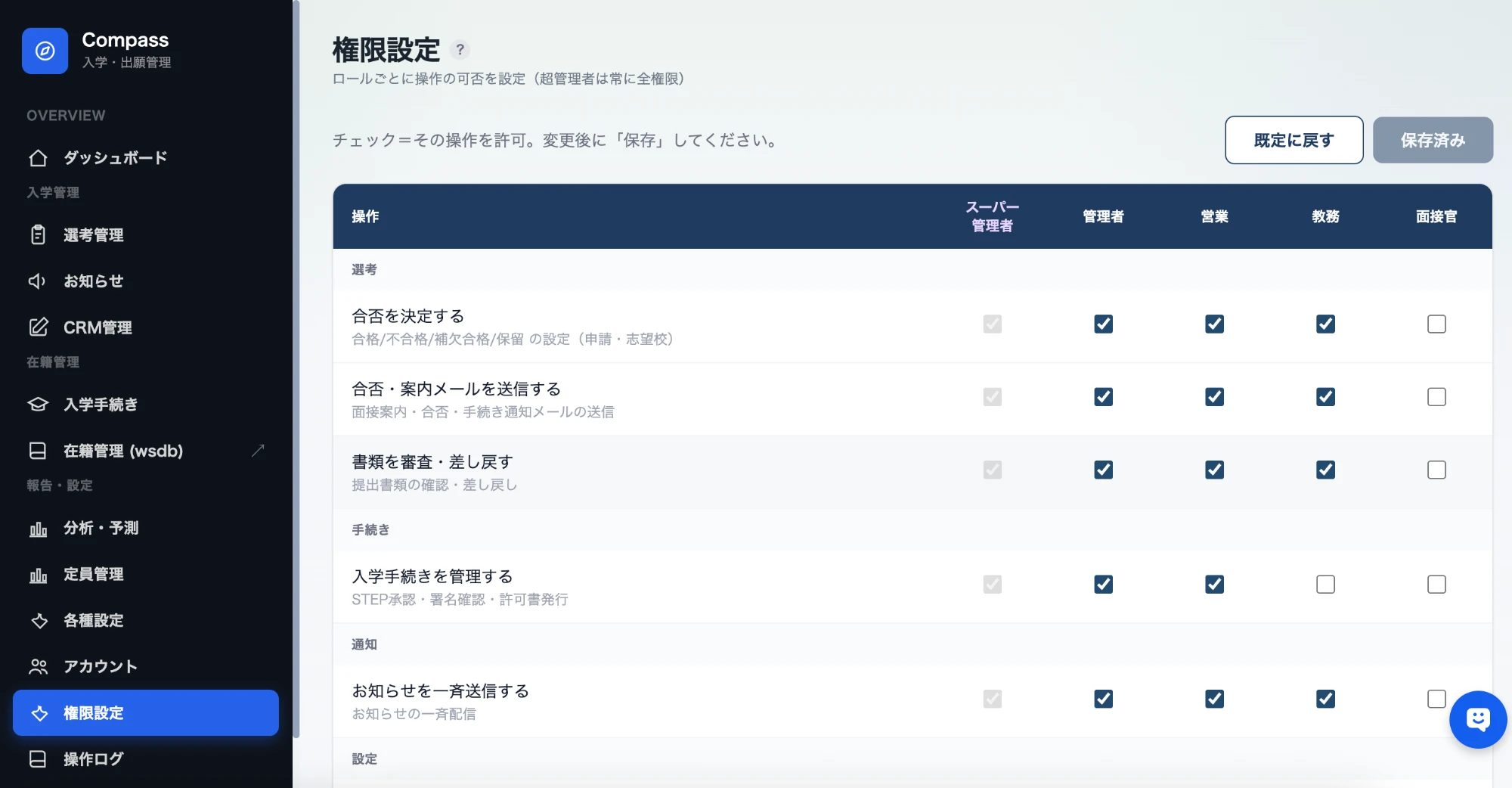Click the disabled スーパー管理者 checkbox for 合否を決定する
Image resolution: width=1512 pixels, height=788 pixels.
point(992,324)
